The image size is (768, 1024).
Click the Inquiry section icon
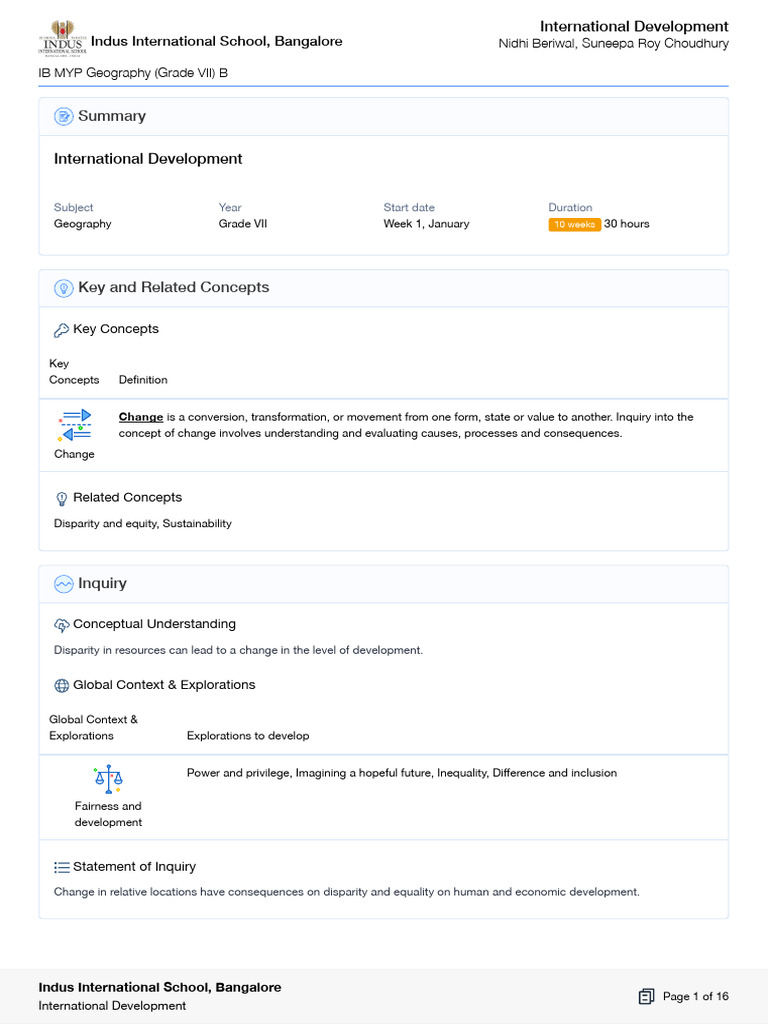(64, 584)
